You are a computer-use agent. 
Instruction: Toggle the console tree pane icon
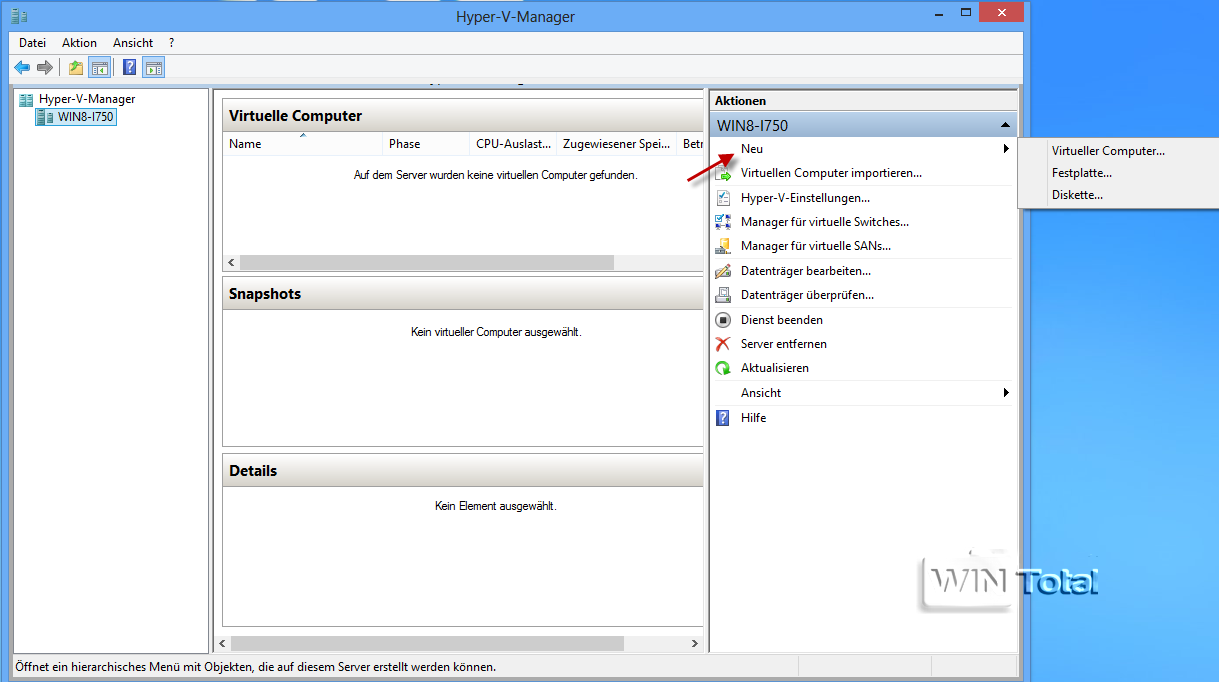99,67
